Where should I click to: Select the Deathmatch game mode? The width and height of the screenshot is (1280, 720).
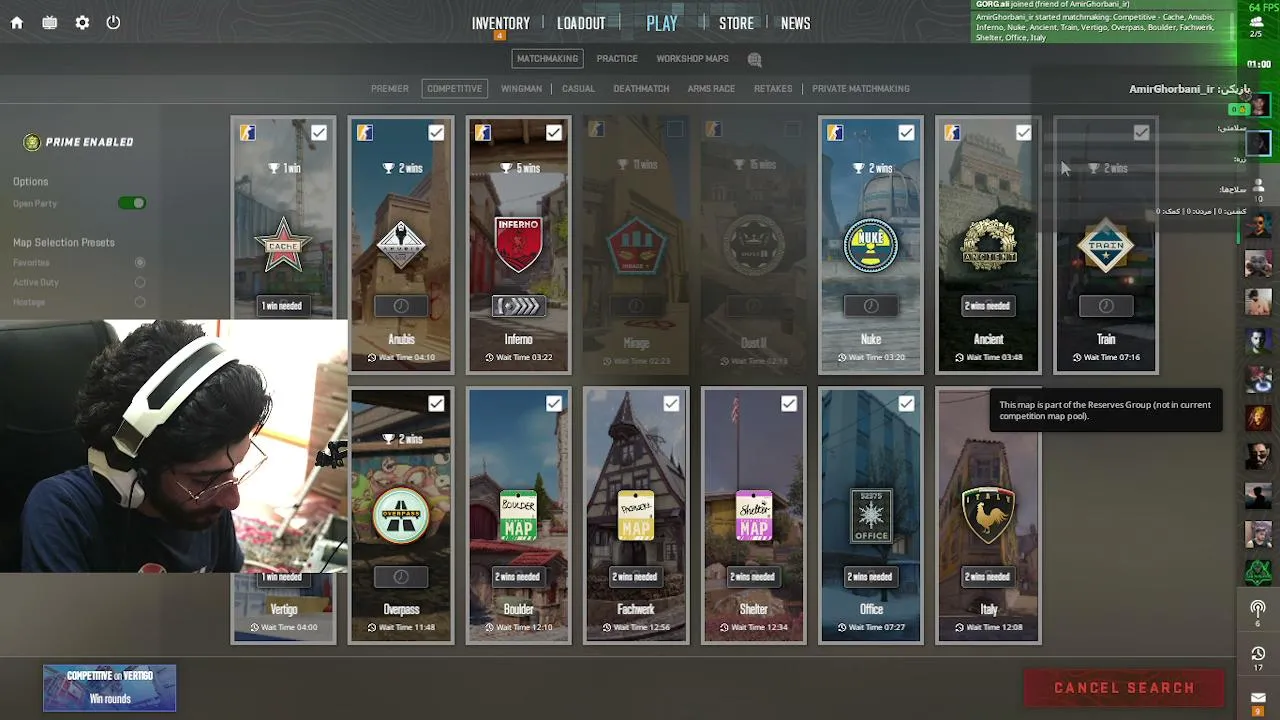[641, 89]
